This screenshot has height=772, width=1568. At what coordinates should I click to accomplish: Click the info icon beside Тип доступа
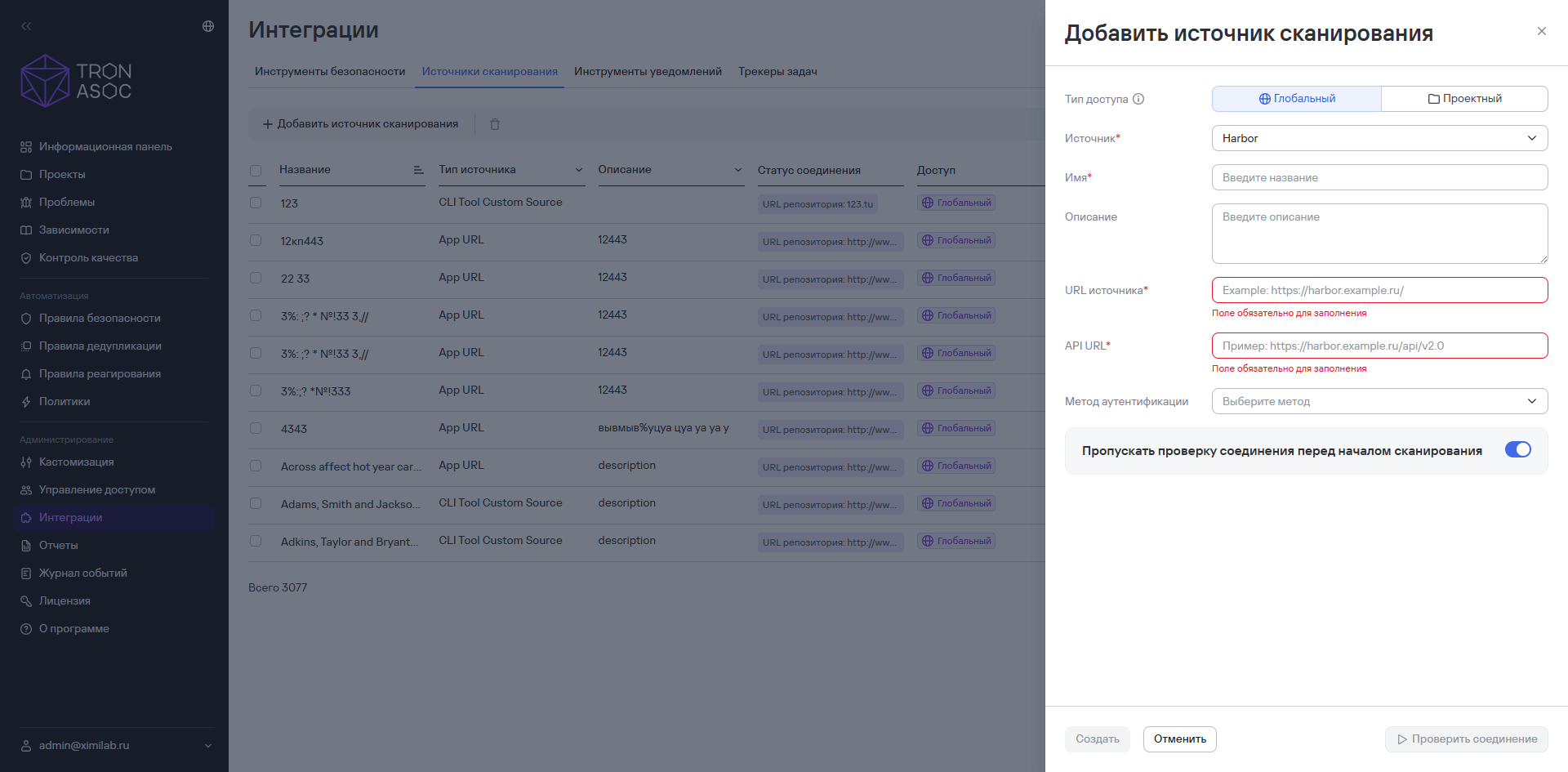(1138, 99)
